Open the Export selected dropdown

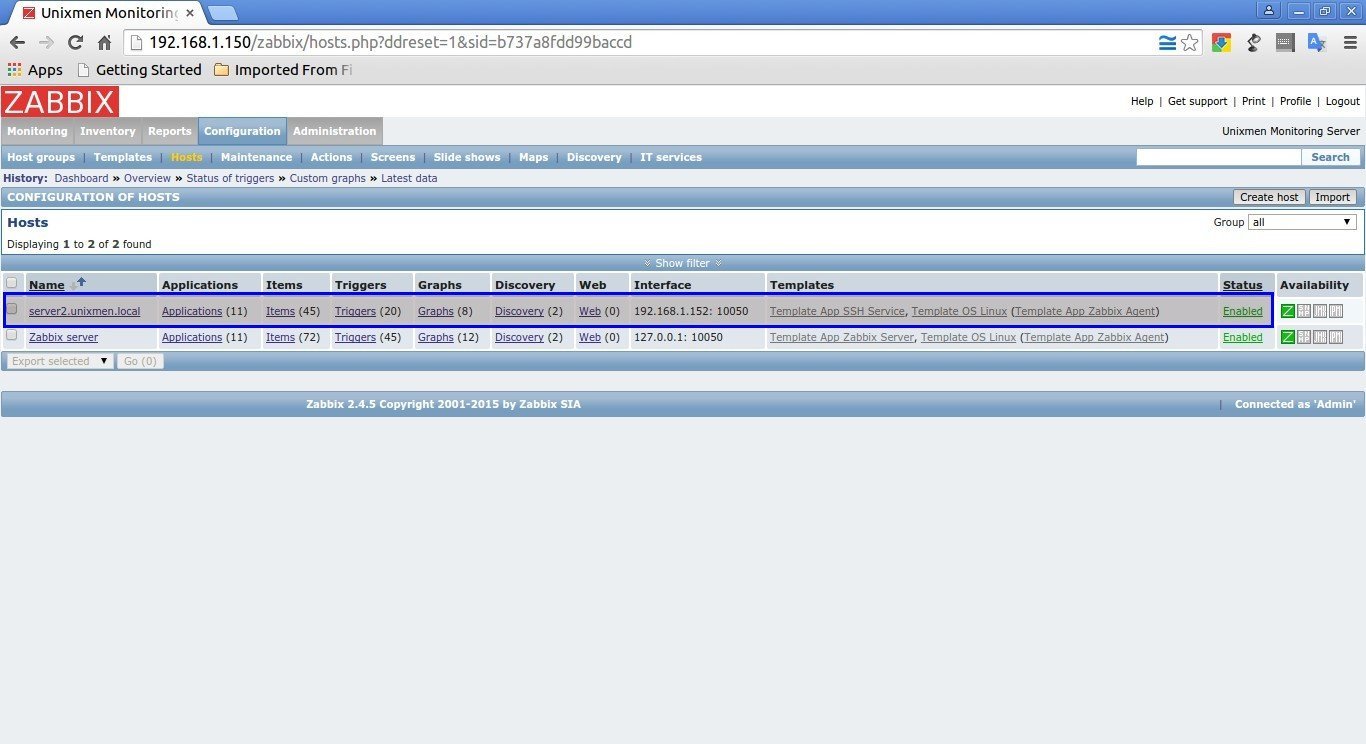pyautogui.click(x=58, y=361)
